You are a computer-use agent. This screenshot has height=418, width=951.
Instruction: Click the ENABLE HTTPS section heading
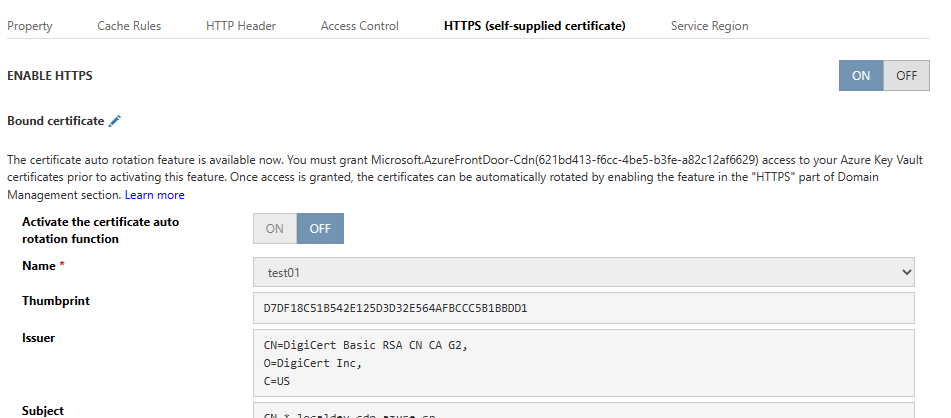pyautogui.click(x=50, y=76)
